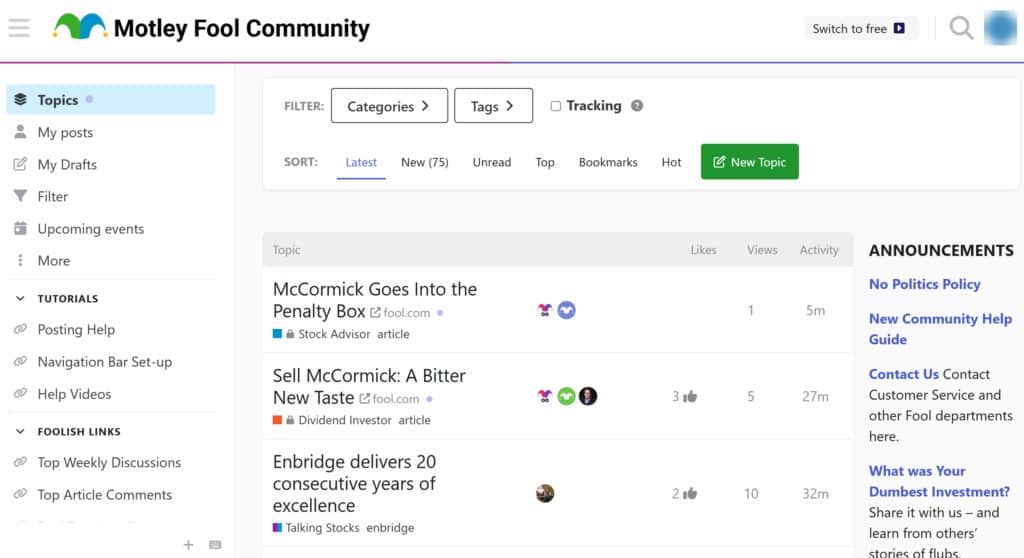Open Help Videos link
The width and height of the screenshot is (1024, 558).
[74, 394]
